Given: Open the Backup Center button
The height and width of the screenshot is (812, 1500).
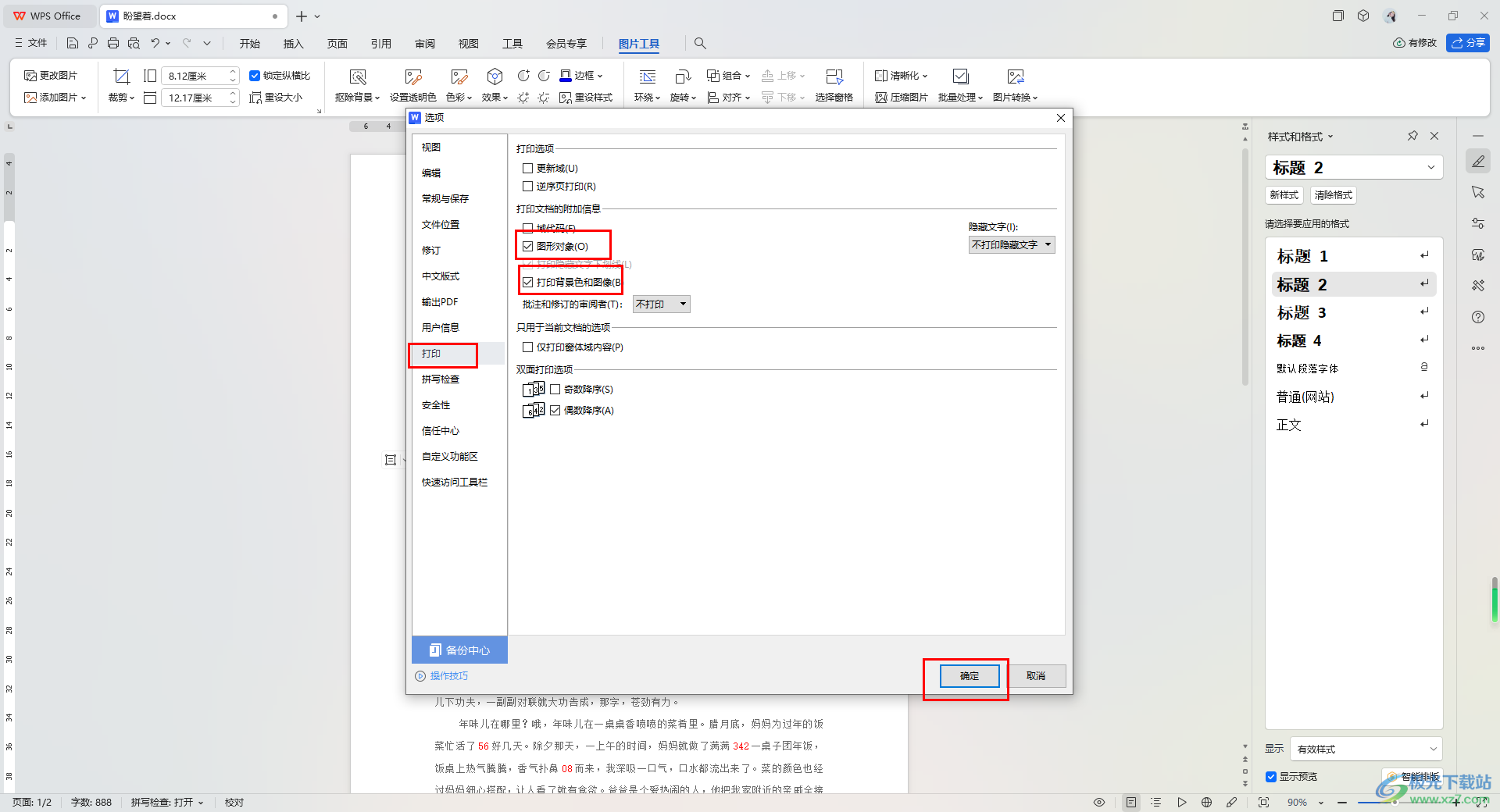Looking at the screenshot, I should [x=459, y=650].
